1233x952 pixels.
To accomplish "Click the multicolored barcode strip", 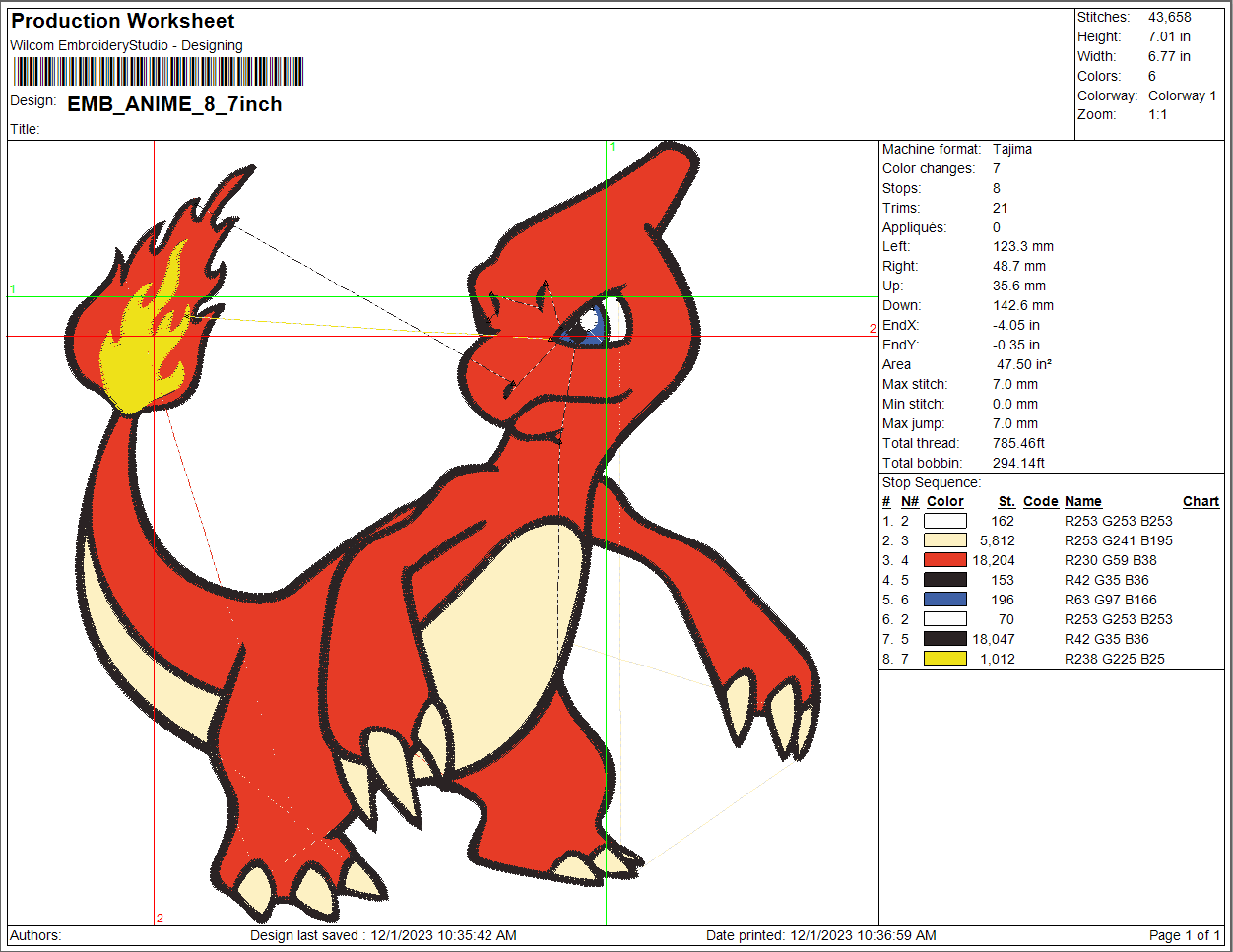I will 159,72.
